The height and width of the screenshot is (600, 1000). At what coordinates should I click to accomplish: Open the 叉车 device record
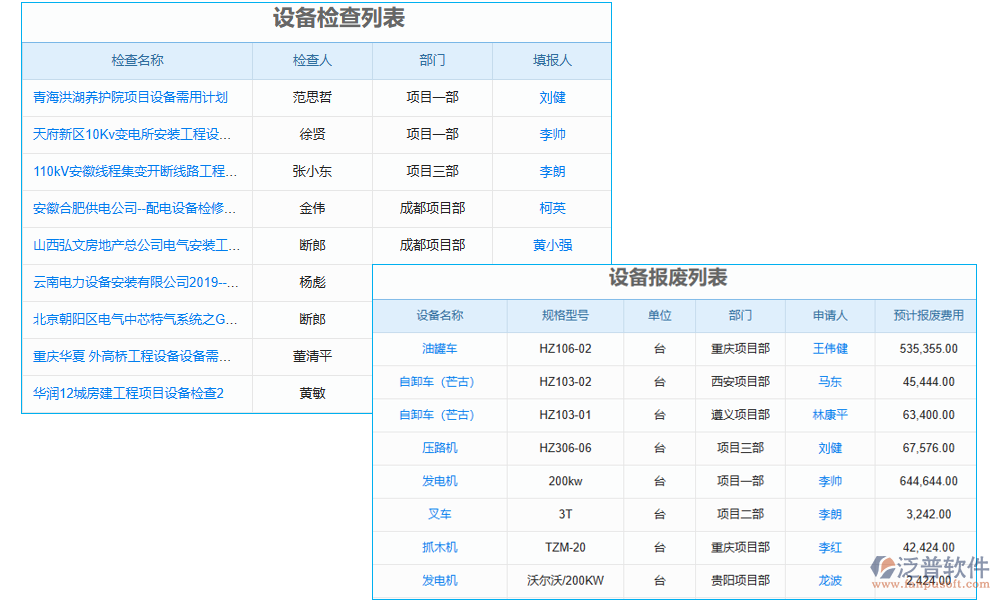pyautogui.click(x=441, y=514)
